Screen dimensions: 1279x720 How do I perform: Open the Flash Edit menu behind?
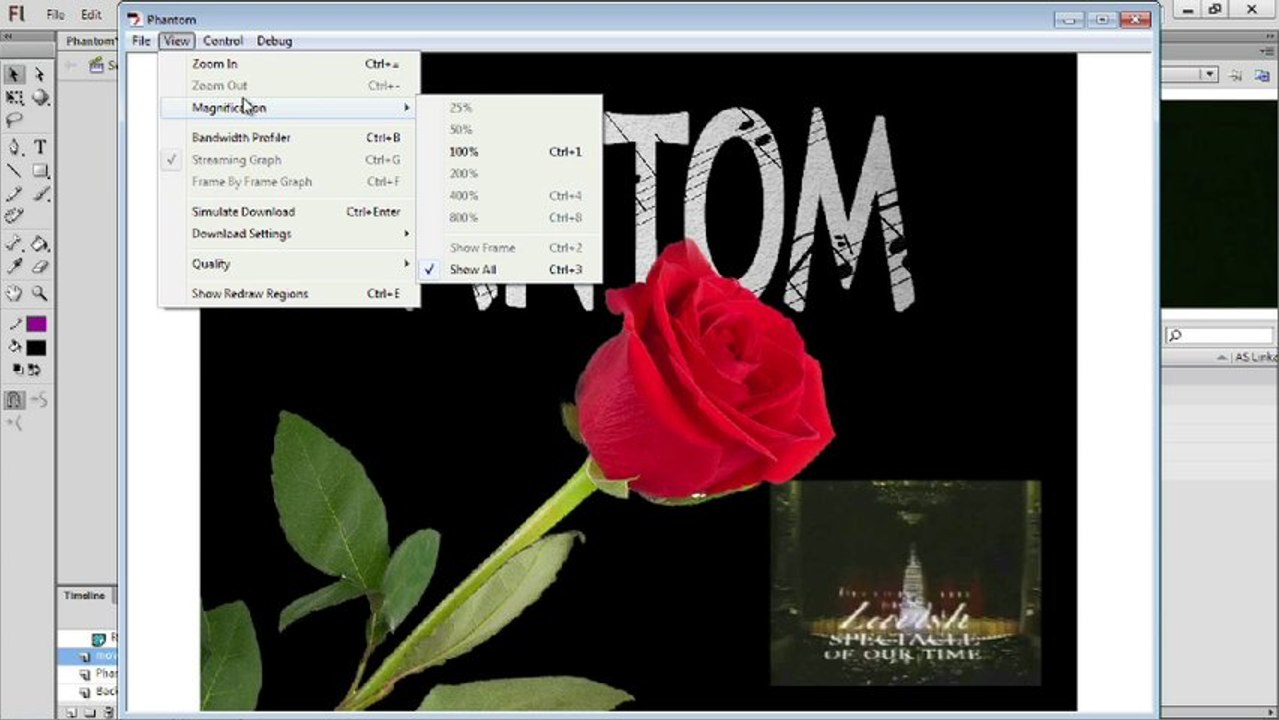point(91,15)
